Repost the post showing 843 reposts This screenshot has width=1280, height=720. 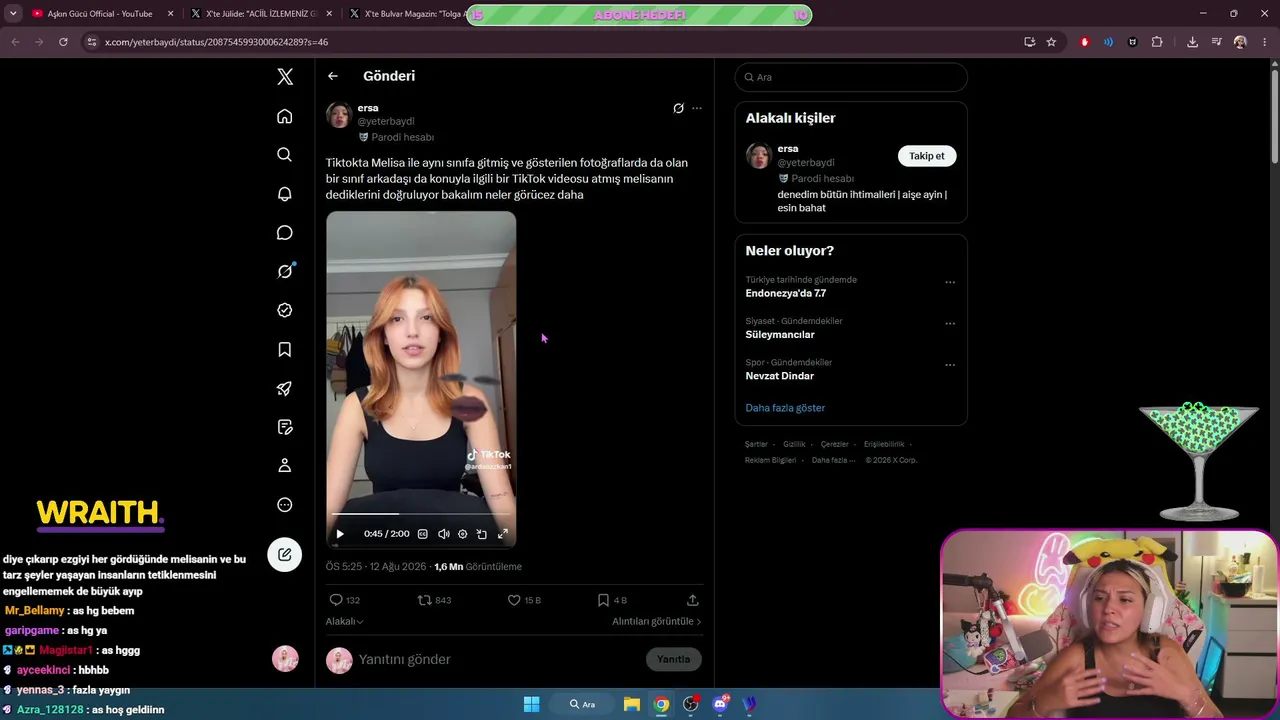[x=434, y=600]
